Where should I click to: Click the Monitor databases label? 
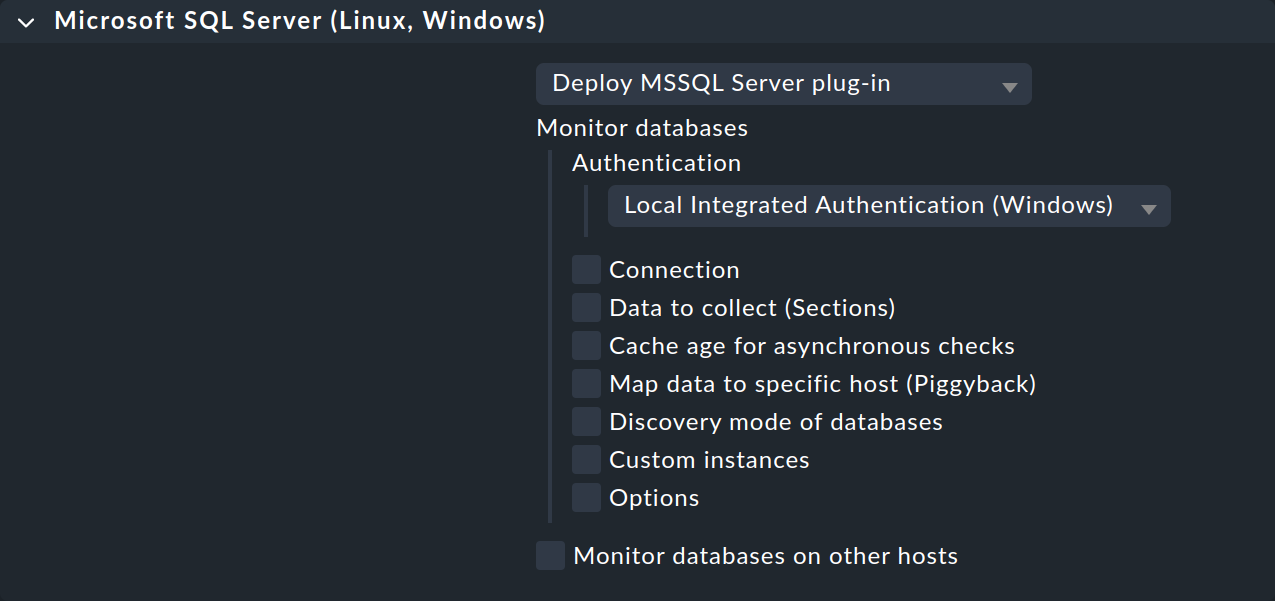point(642,128)
